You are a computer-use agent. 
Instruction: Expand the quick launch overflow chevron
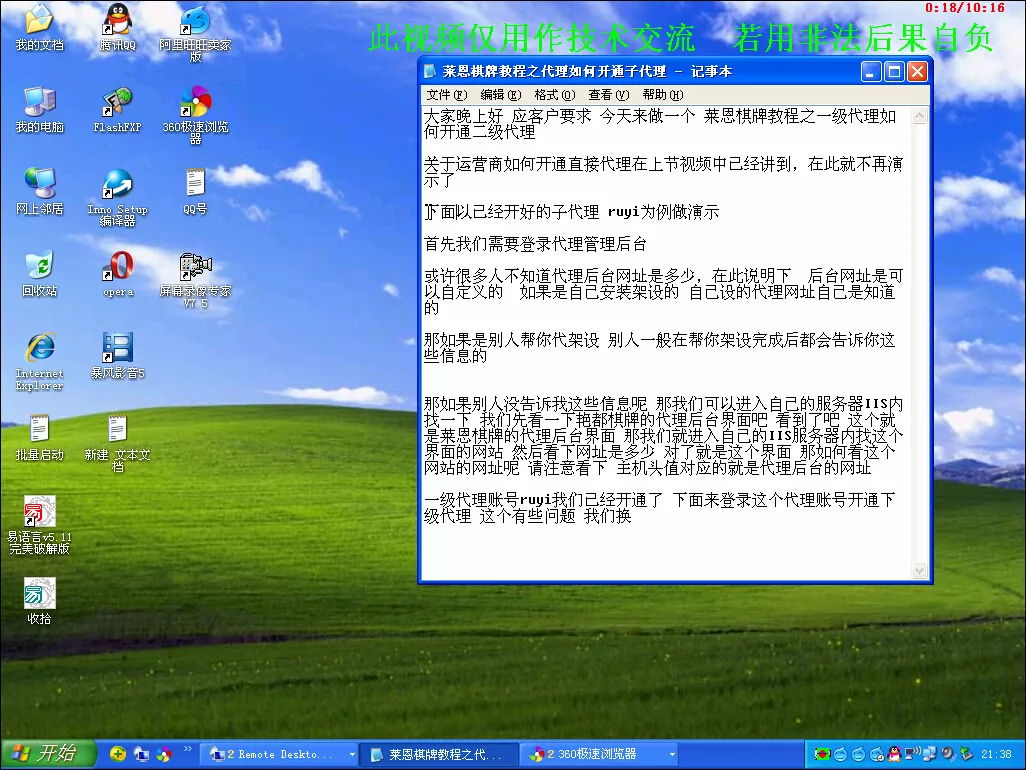pyautogui.click(x=187, y=749)
